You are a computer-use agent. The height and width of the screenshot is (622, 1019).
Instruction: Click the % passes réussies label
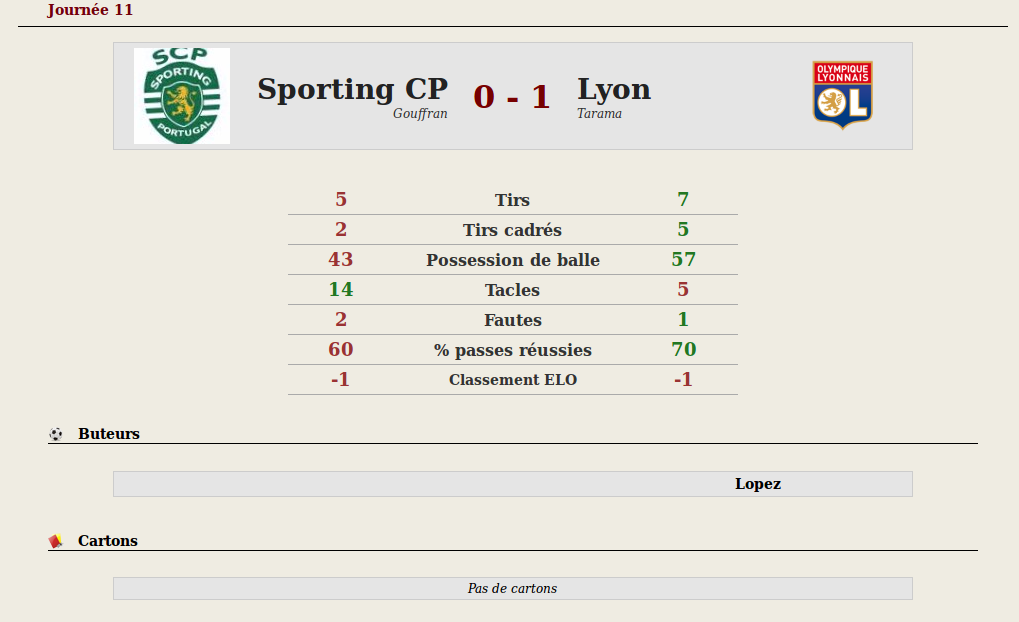coord(513,350)
